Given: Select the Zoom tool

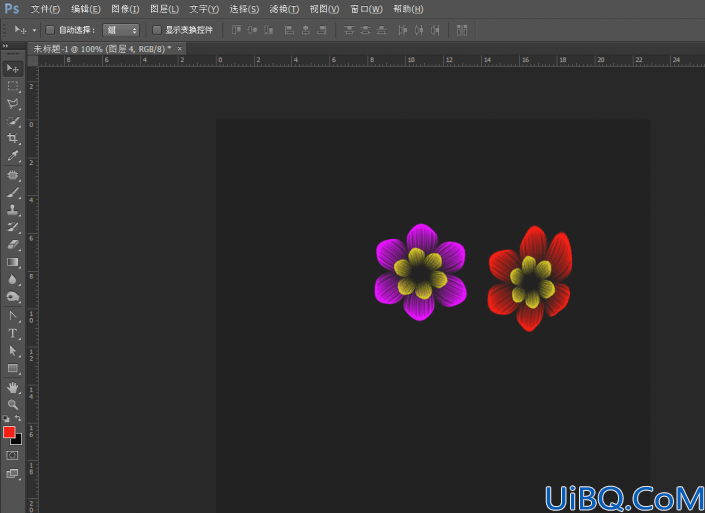Looking at the screenshot, I should [13, 405].
